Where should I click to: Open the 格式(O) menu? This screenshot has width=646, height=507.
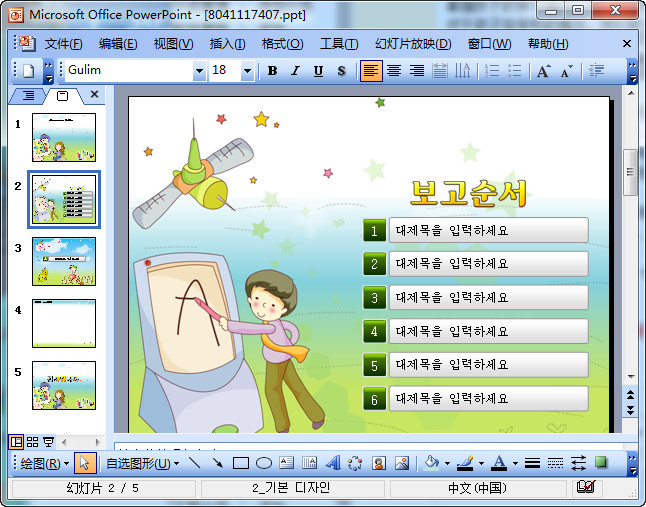coord(283,44)
